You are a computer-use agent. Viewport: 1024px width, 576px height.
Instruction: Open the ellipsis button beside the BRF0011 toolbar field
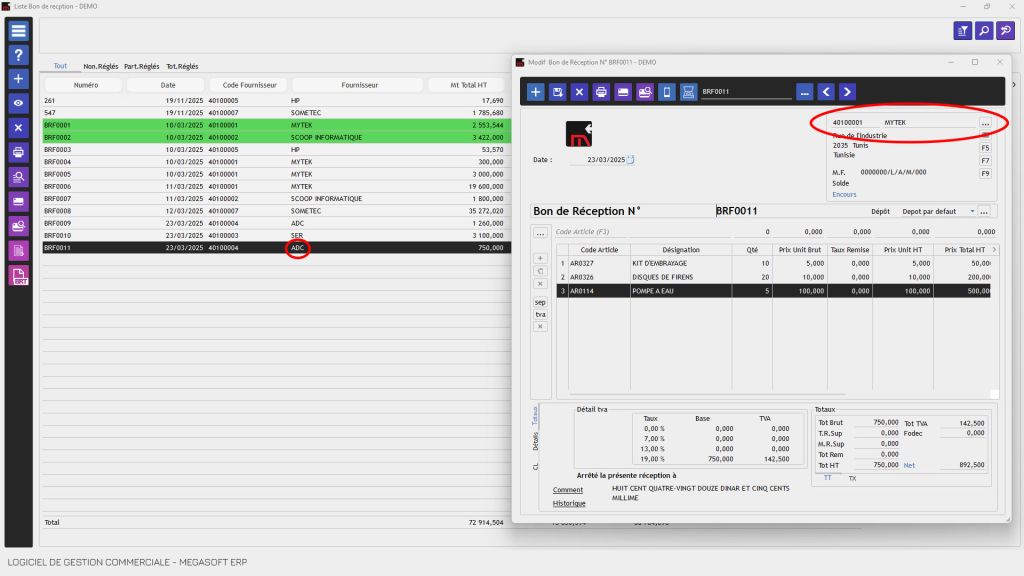[805, 92]
